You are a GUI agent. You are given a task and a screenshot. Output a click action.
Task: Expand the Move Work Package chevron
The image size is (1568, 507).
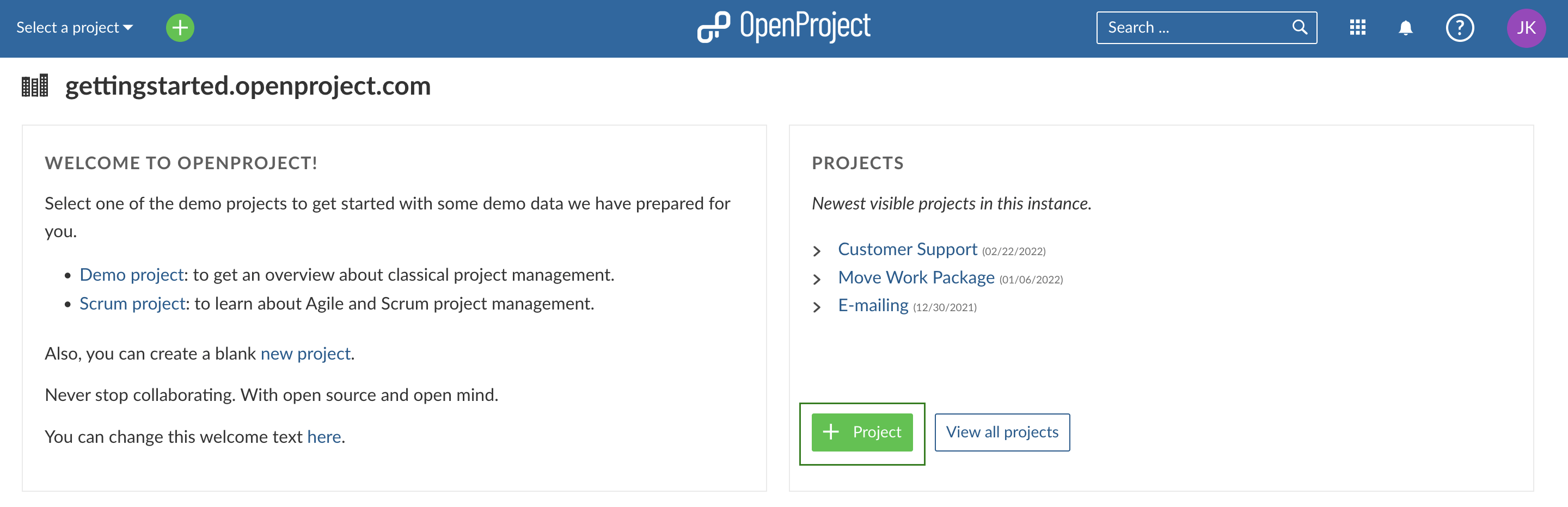[x=817, y=279]
